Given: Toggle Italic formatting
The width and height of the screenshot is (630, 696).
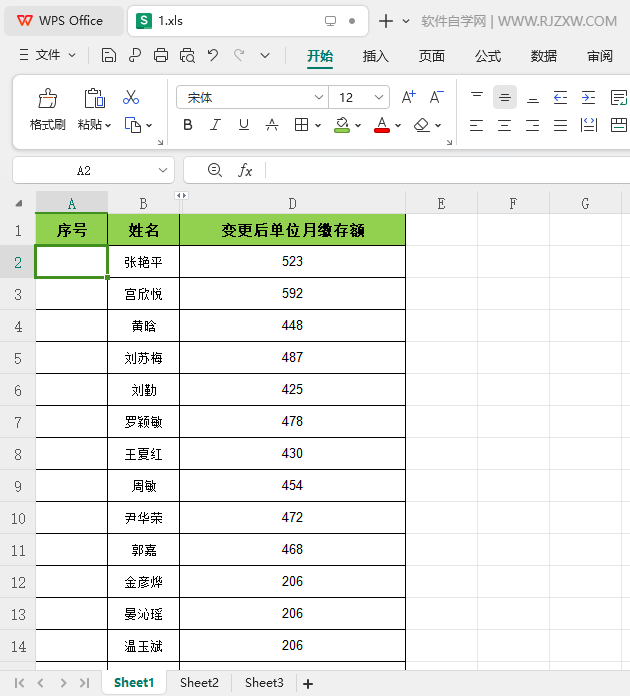Looking at the screenshot, I should pos(215,125).
